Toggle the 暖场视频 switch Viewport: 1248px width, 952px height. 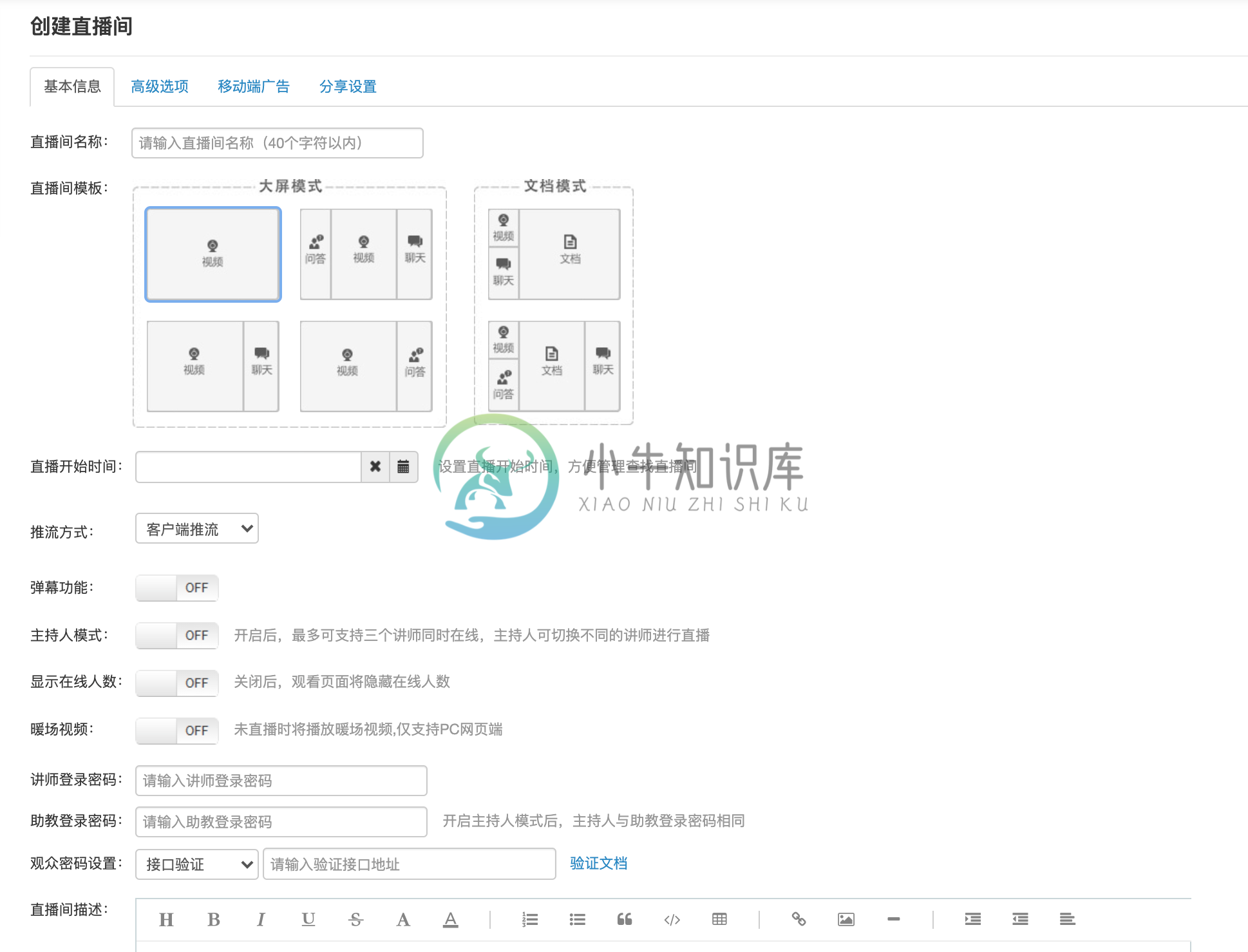pos(177,730)
